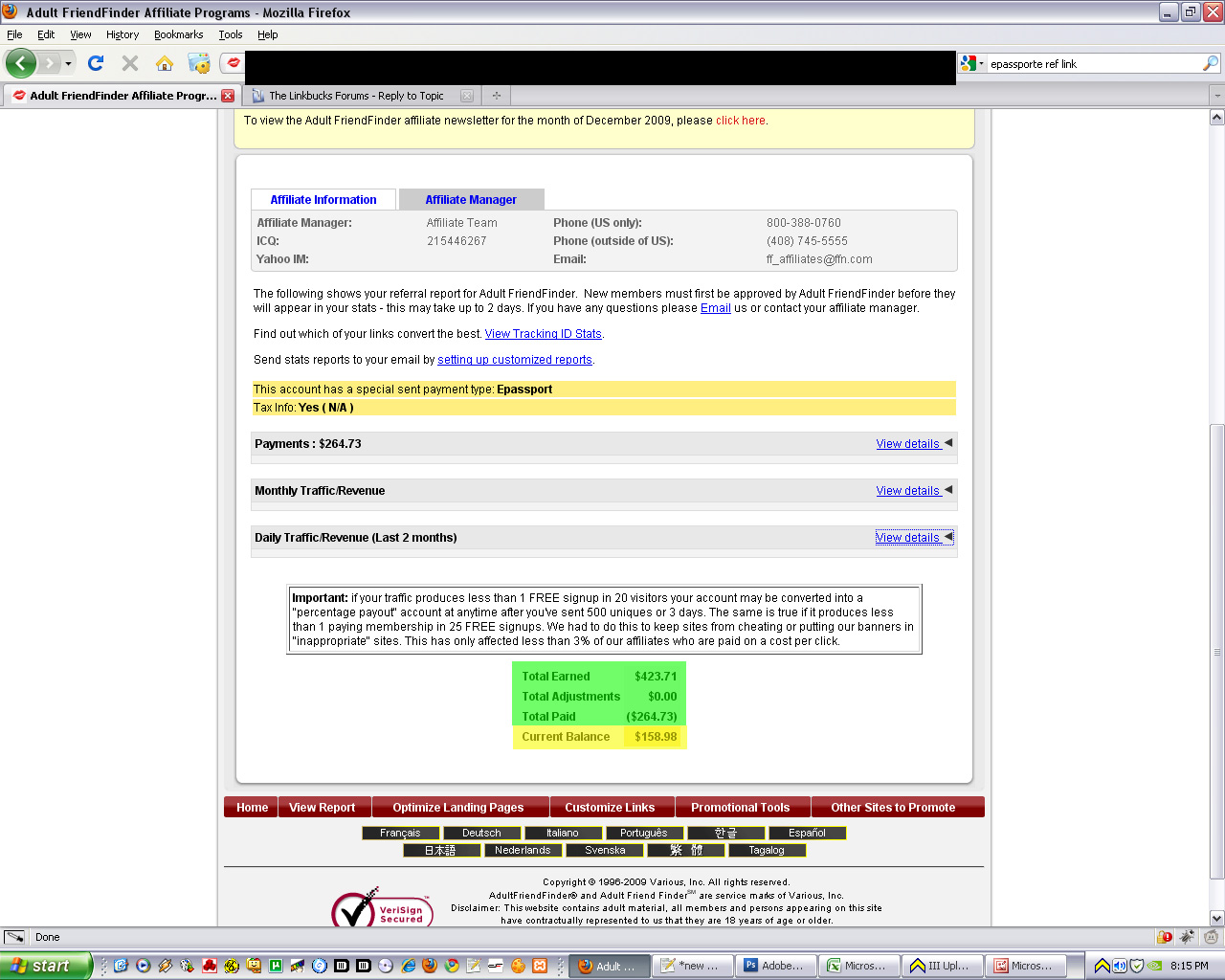This screenshot has width=1225, height=980.
Task: Click the arrow beside Payments View details
Action: pyautogui.click(x=948, y=443)
